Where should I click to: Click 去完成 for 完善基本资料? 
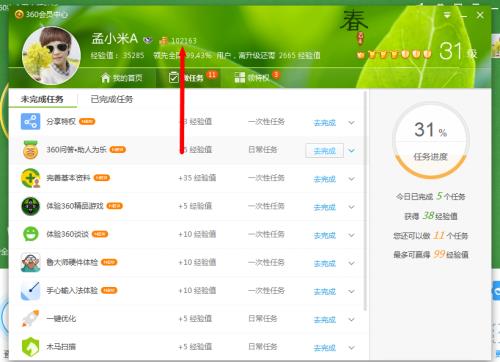tap(324, 179)
